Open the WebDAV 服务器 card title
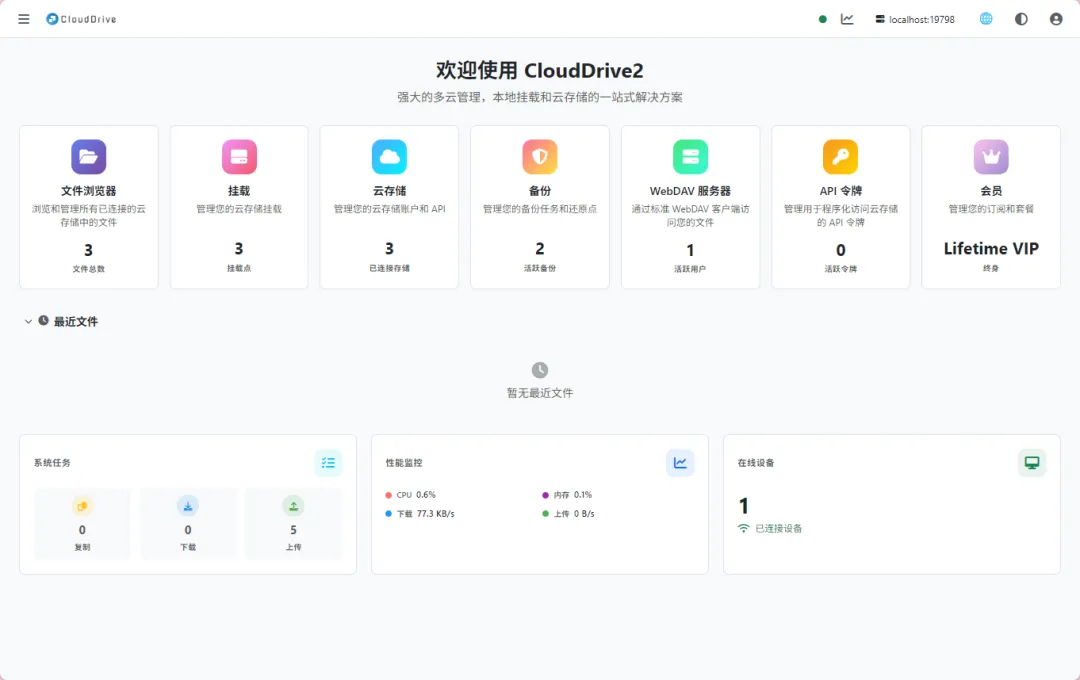This screenshot has height=680, width=1080. tap(690, 191)
